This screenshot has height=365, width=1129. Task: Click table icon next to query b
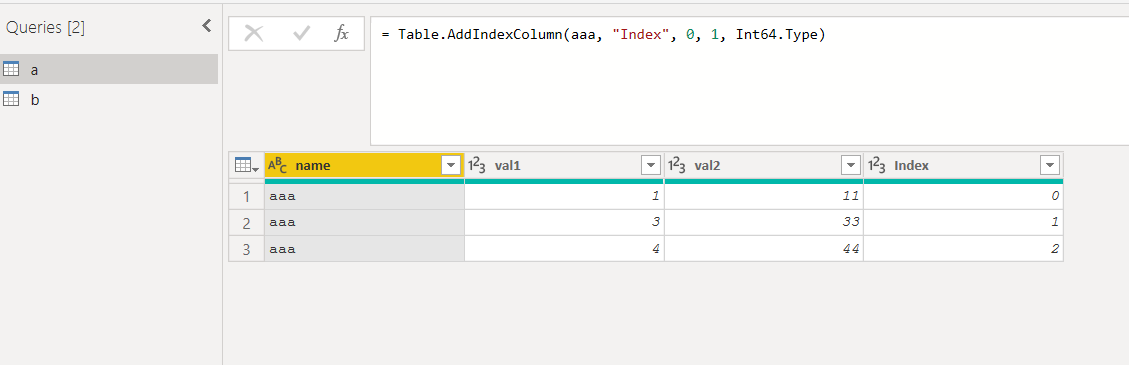[11, 99]
